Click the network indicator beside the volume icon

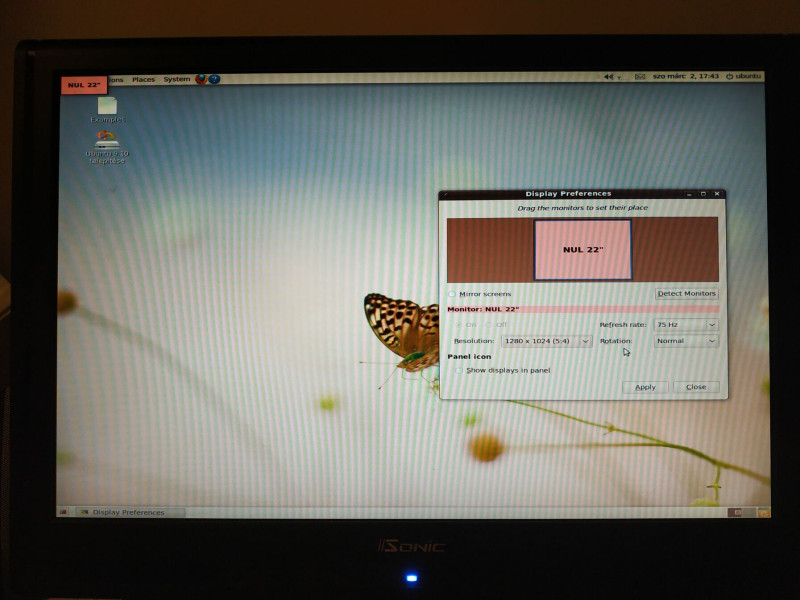pos(619,77)
